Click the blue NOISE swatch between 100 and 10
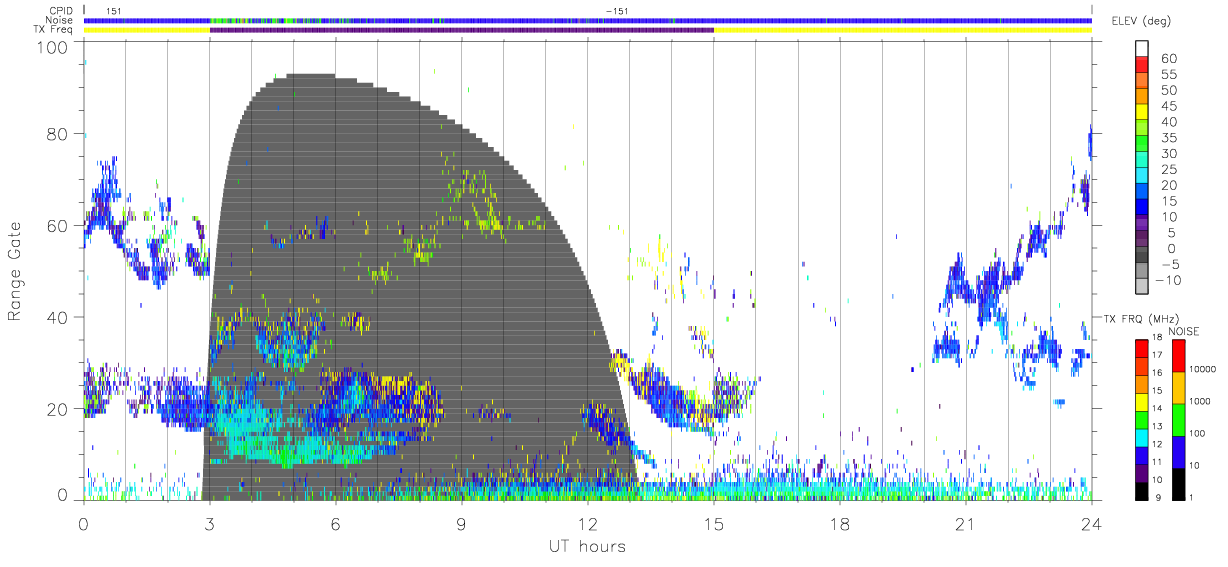1228x567 pixels. (1178, 450)
